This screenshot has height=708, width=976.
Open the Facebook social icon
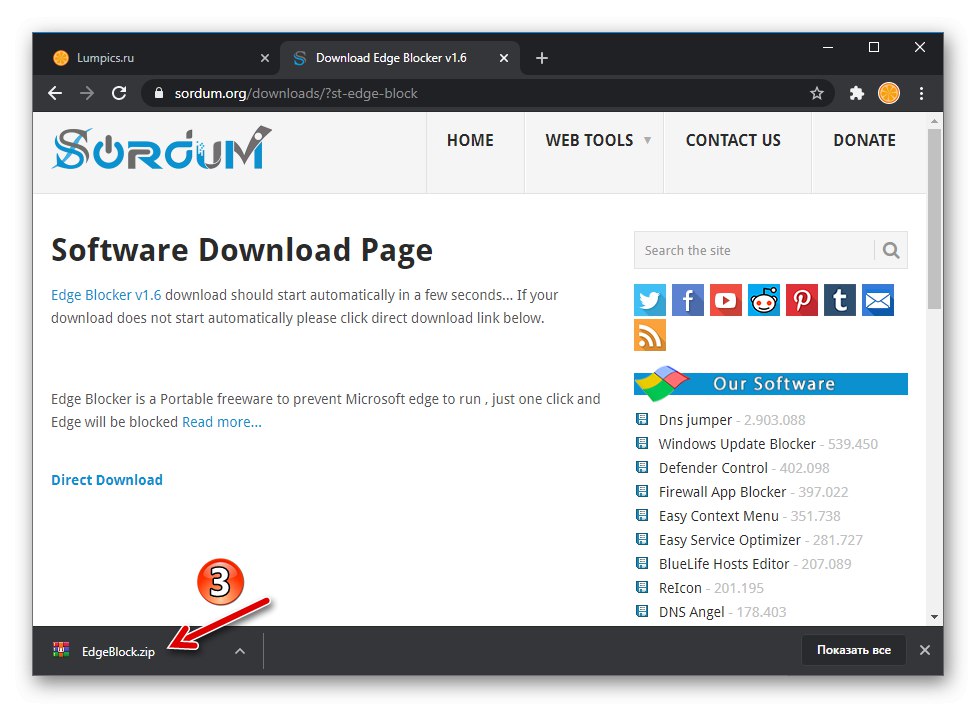coord(688,300)
